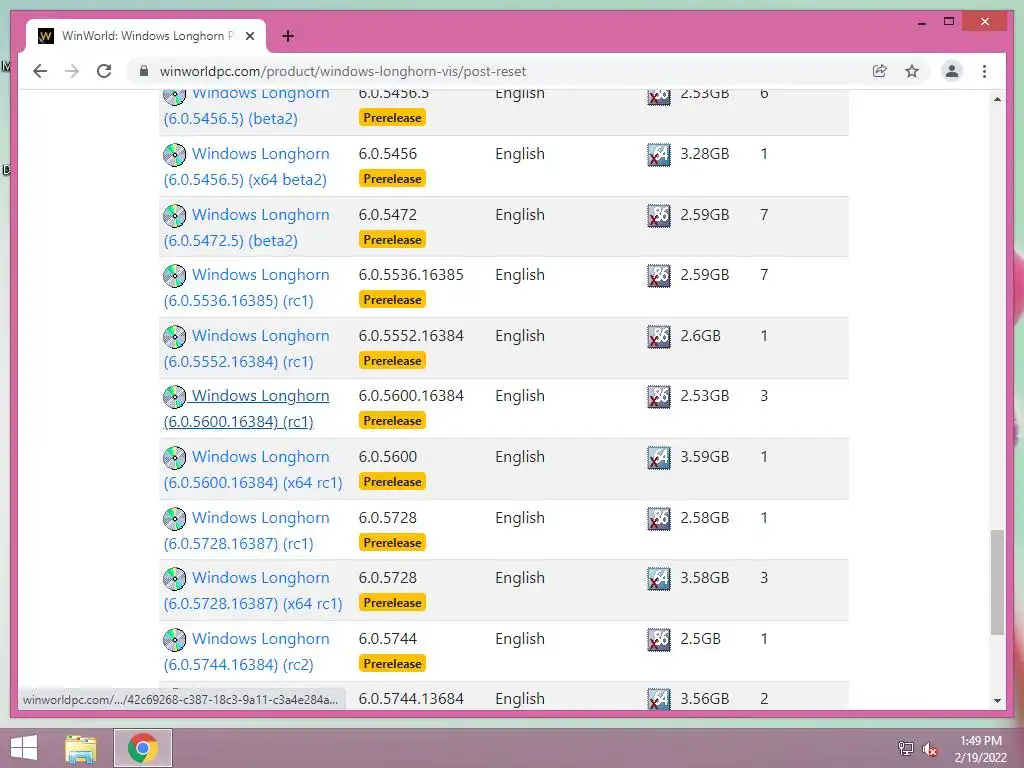1024x768 pixels.
Task: Click the x86 architecture icon beside 2.58GB
Action: coord(659,519)
